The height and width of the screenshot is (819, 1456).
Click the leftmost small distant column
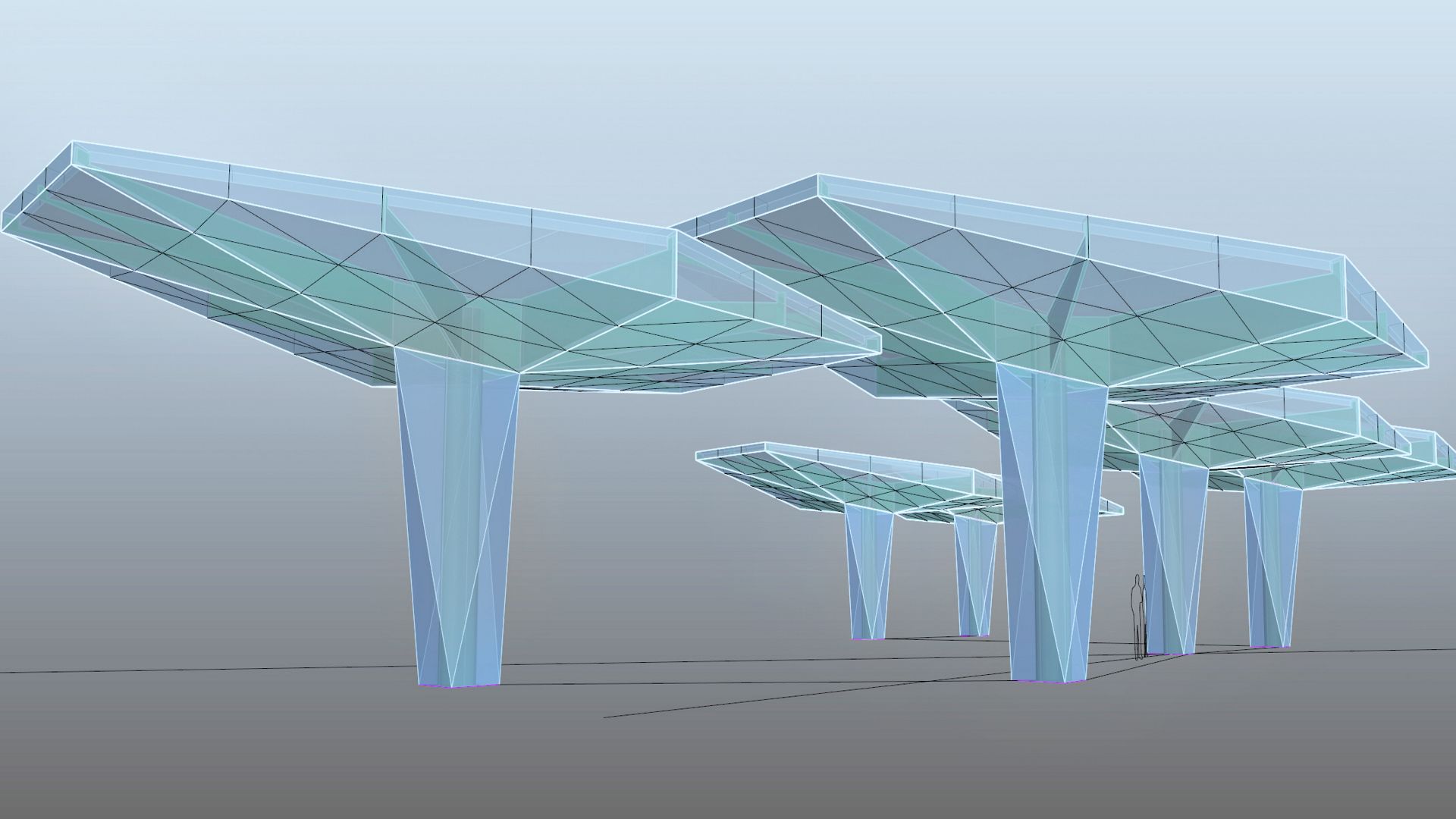pyautogui.click(x=868, y=573)
